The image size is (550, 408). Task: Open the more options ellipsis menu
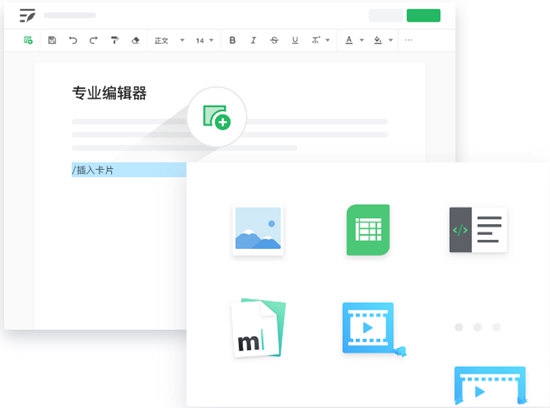click(x=408, y=40)
